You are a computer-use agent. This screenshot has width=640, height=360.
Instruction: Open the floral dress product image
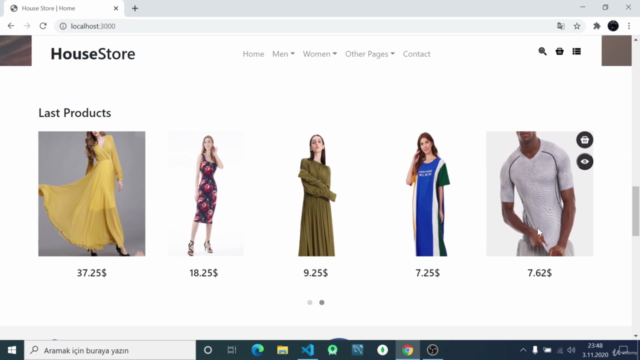(x=206, y=194)
